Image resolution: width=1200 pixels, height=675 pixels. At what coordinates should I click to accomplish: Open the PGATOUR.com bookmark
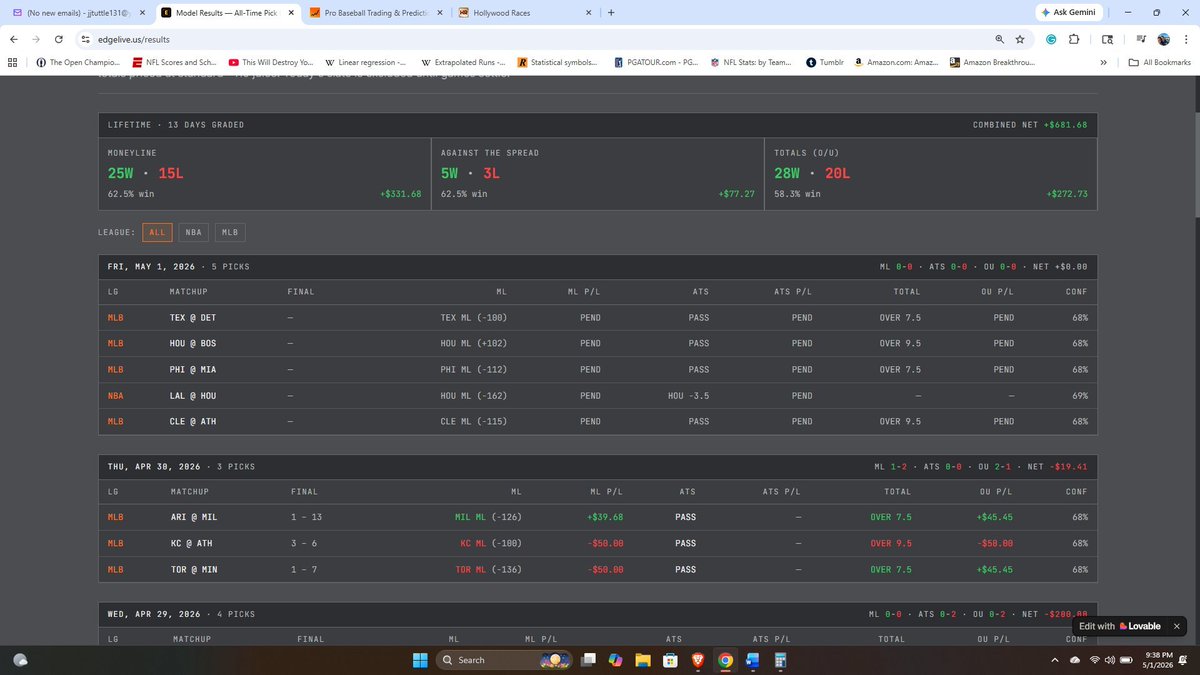coord(655,62)
